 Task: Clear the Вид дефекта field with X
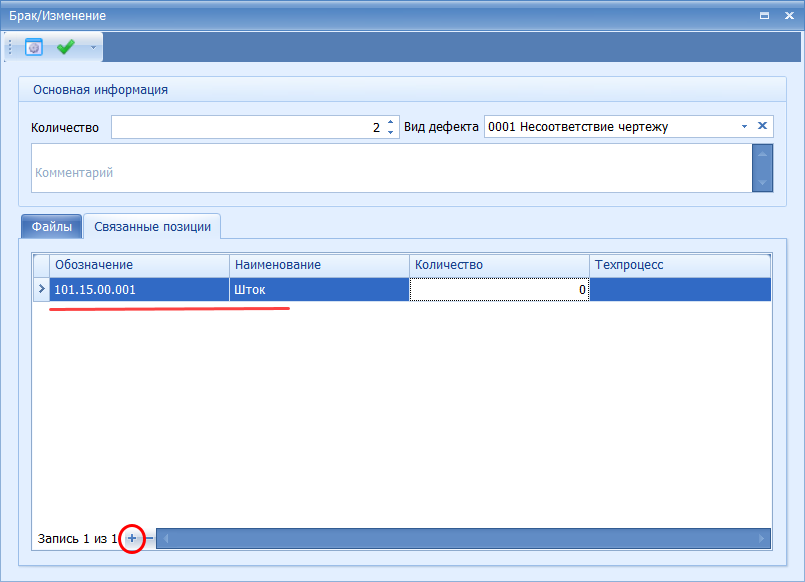[762, 127]
